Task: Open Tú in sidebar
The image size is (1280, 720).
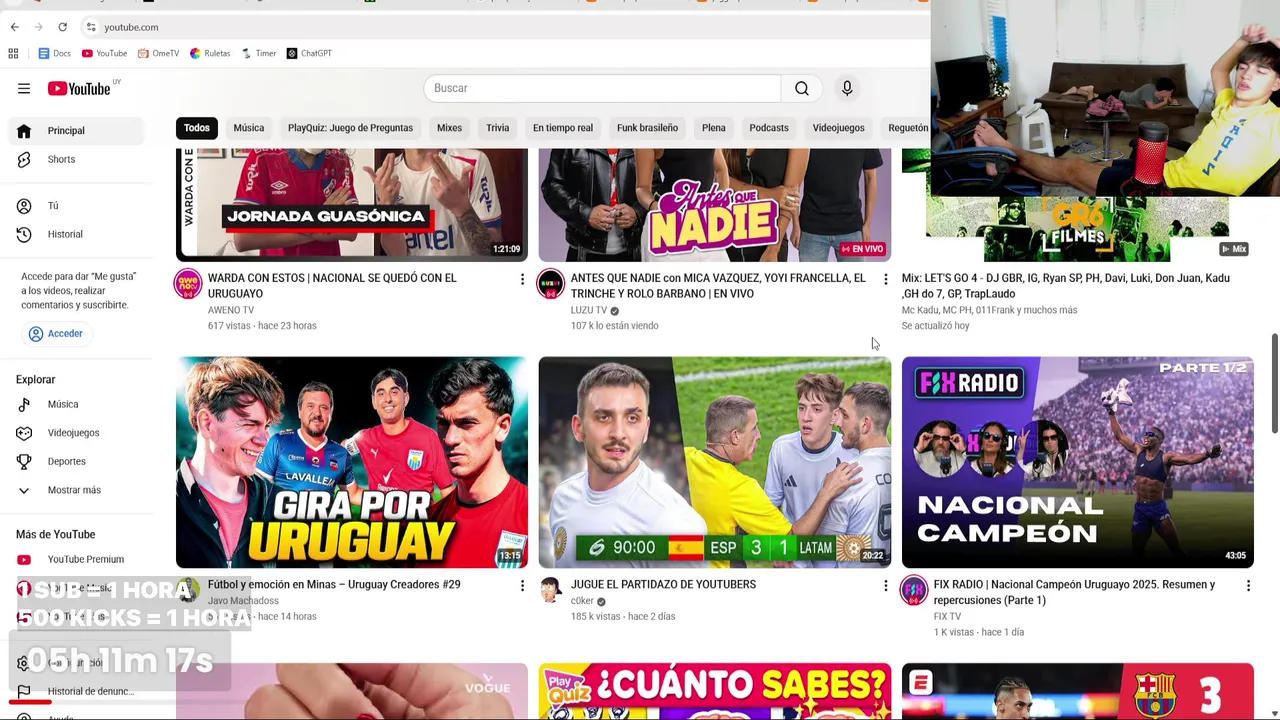Action: (76, 205)
